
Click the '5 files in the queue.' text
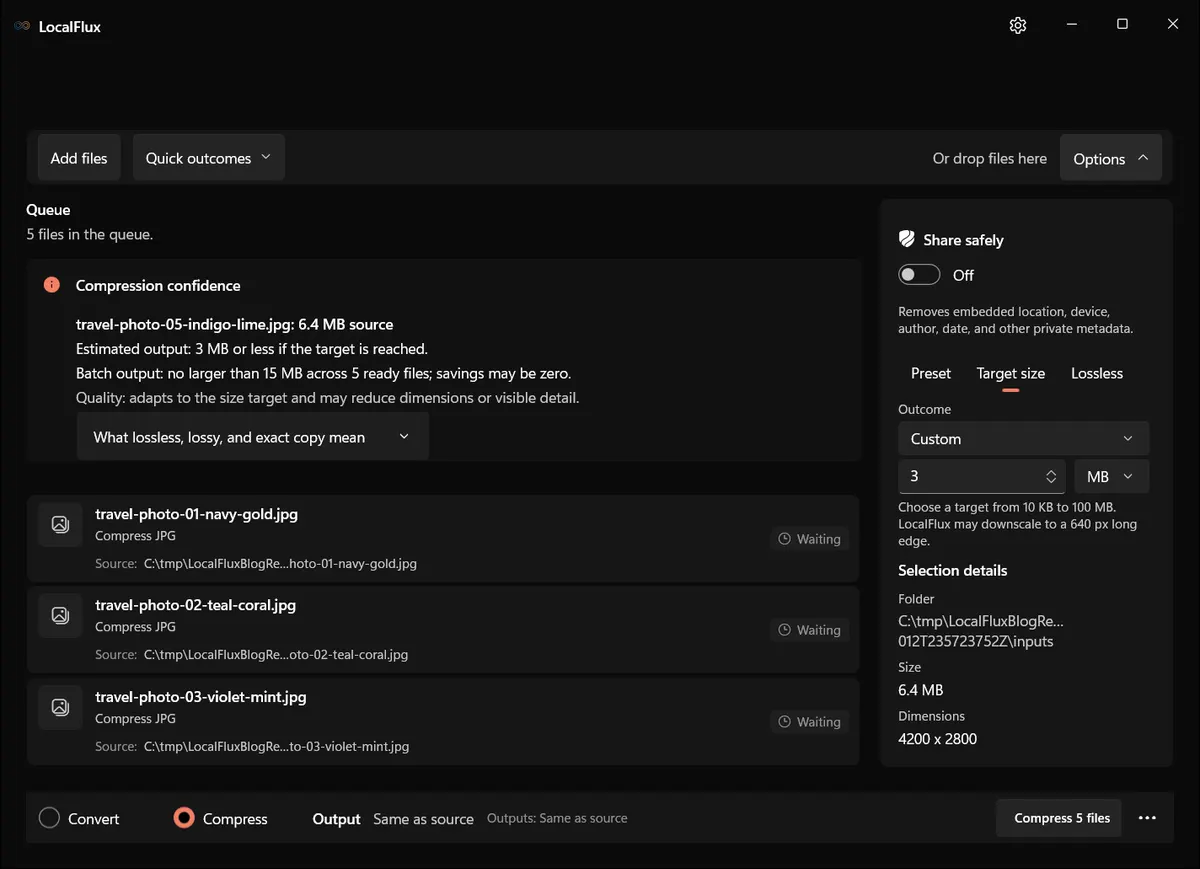point(89,234)
